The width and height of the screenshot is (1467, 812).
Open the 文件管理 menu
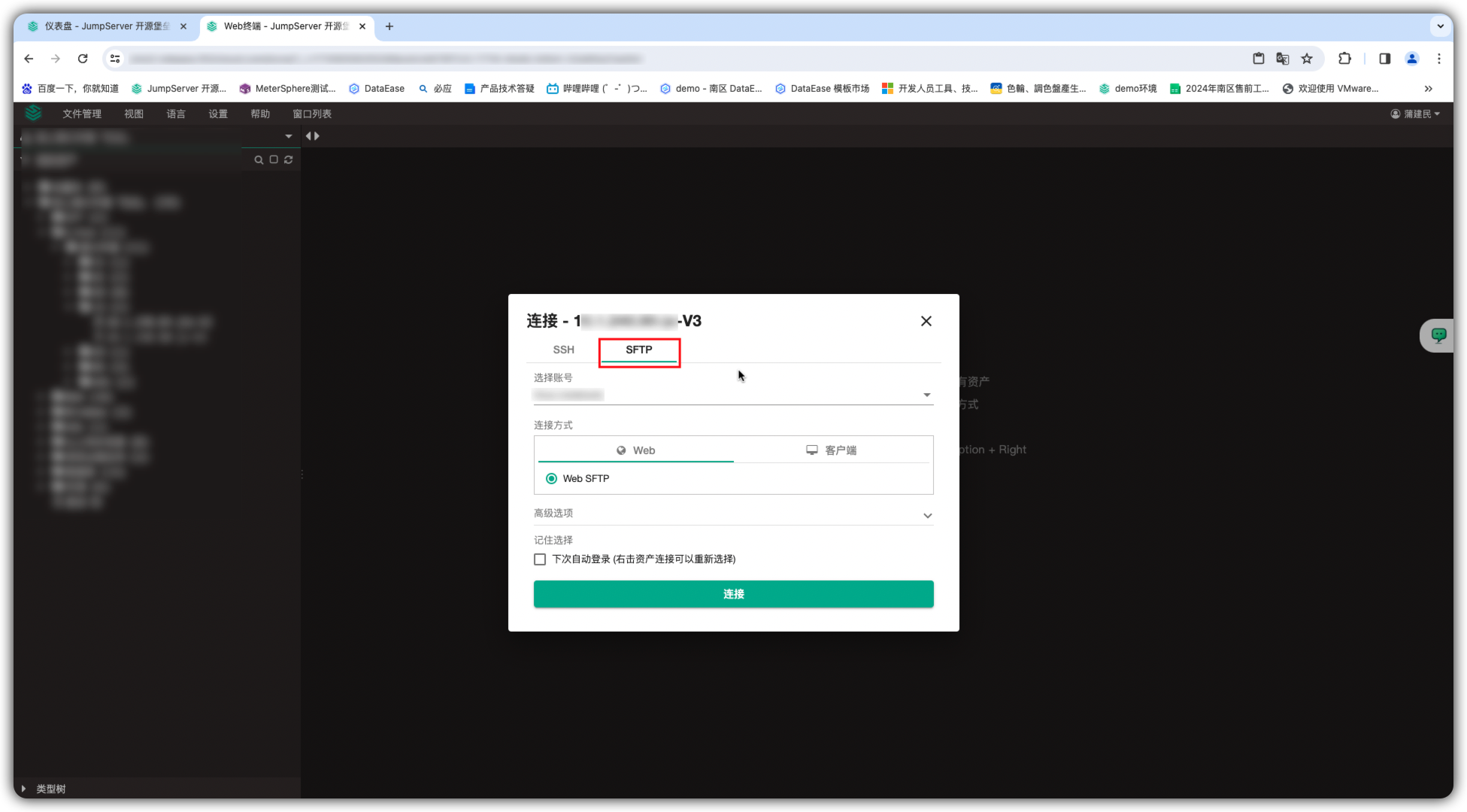tap(81, 114)
